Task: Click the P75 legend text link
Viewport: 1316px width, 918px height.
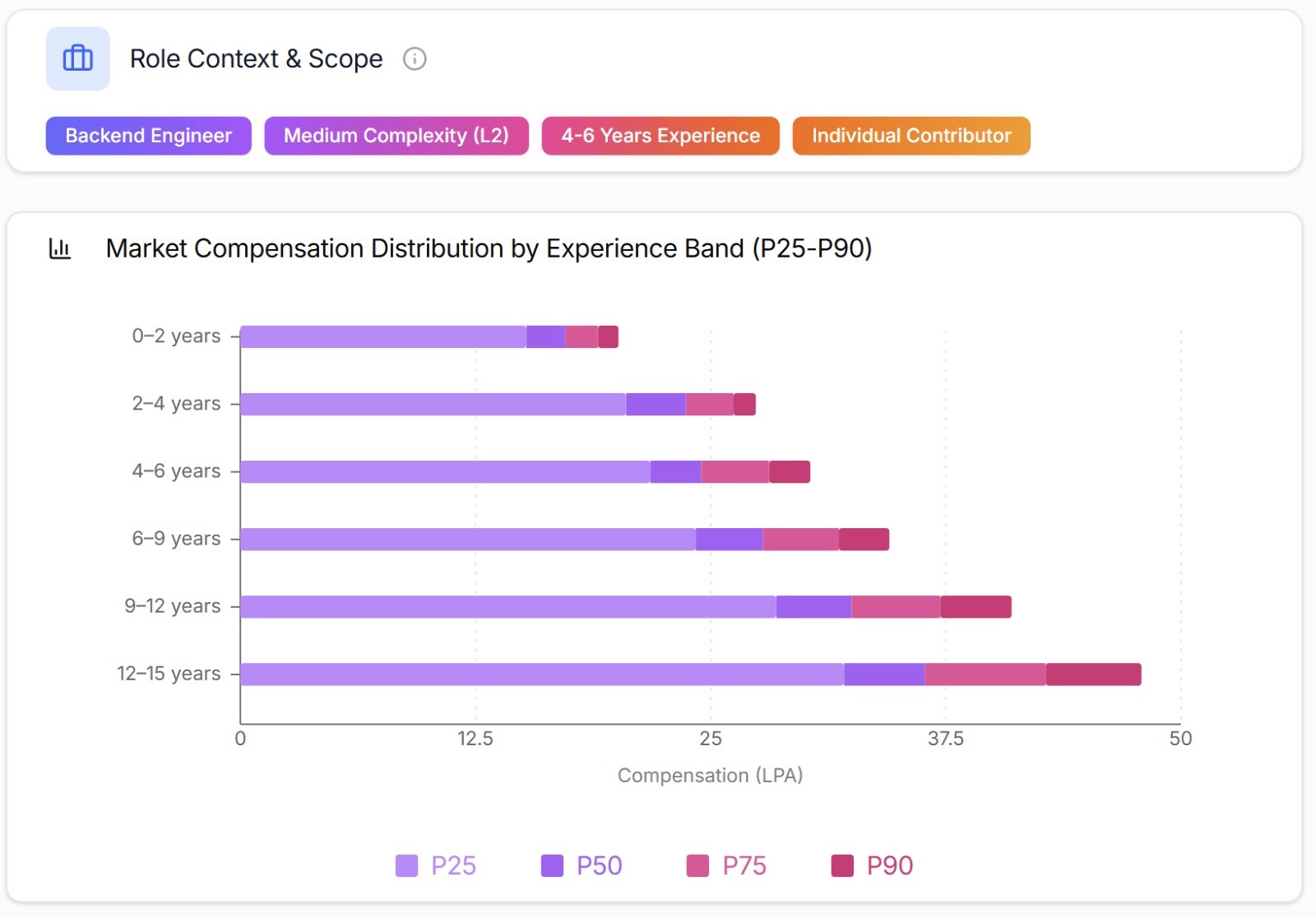Action: tap(744, 865)
